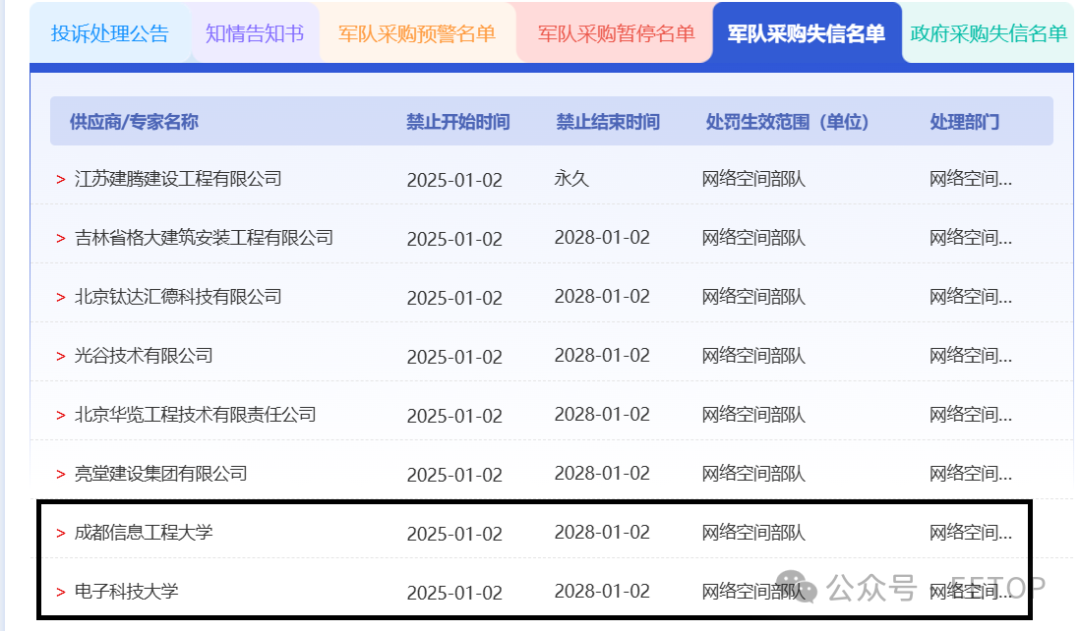
Task: Click red arrow beside 江苏建腾建设工程有限公司
Action: pyautogui.click(x=61, y=180)
